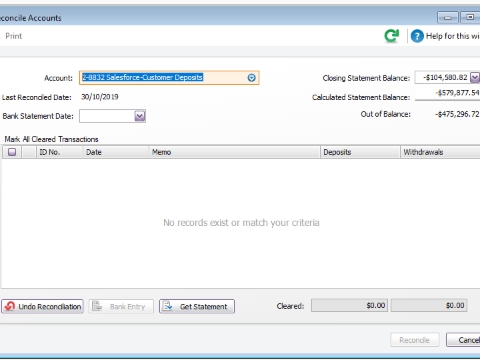Click the Help for this window link
The height and width of the screenshot is (360, 480).
click(453, 36)
